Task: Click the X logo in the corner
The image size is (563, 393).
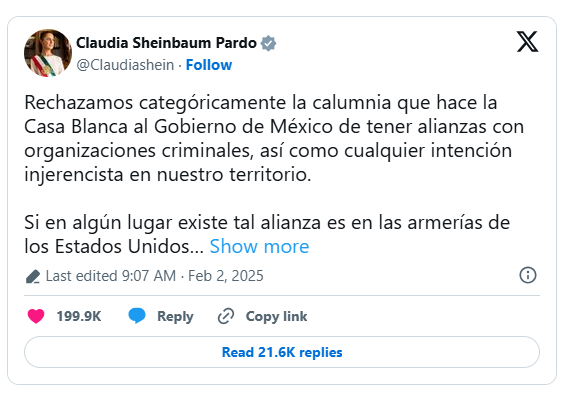Action: coord(527,42)
